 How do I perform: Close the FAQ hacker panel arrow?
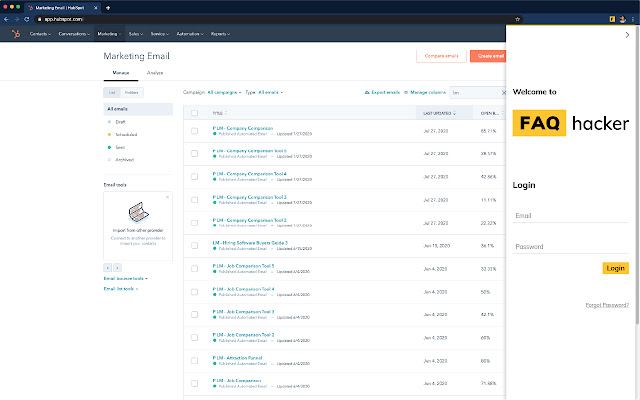tap(627, 35)
